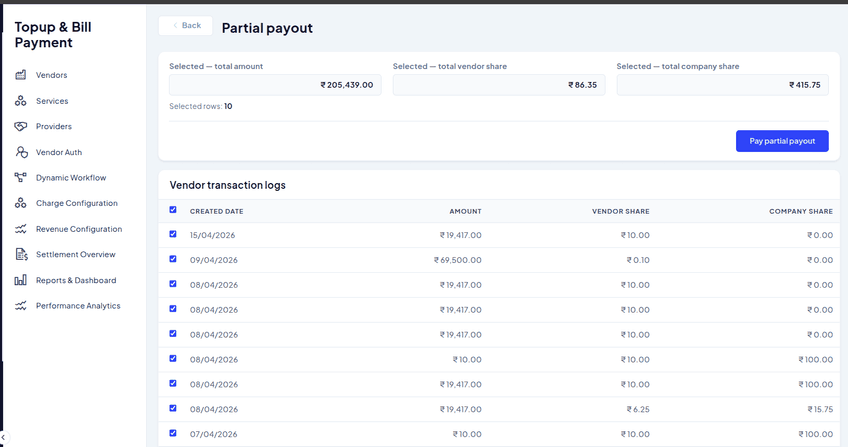Click the Settlement Overview document icon
This screenshot has width=848, height=447.
(x=21, y=255)
